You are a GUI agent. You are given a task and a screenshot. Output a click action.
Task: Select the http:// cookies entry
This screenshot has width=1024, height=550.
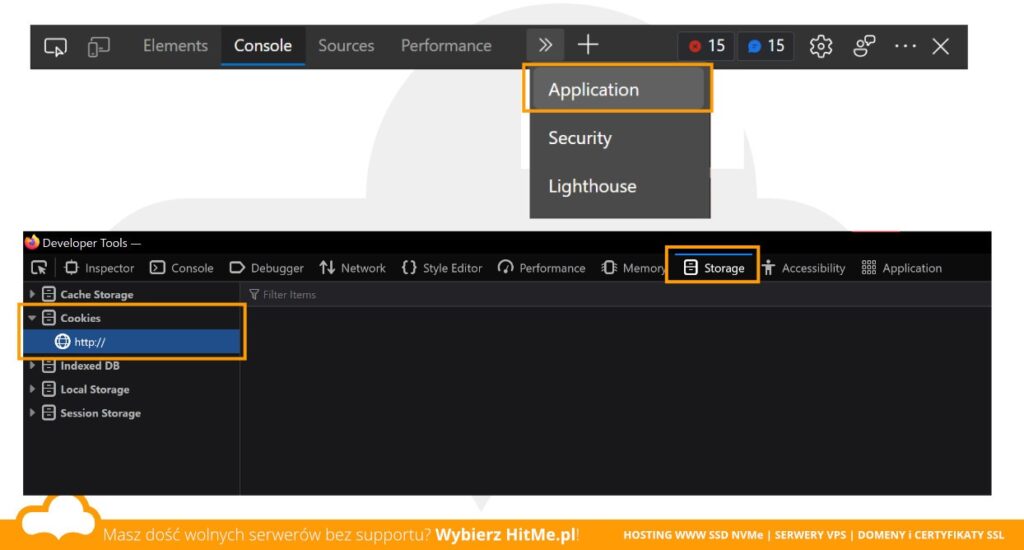132,342
